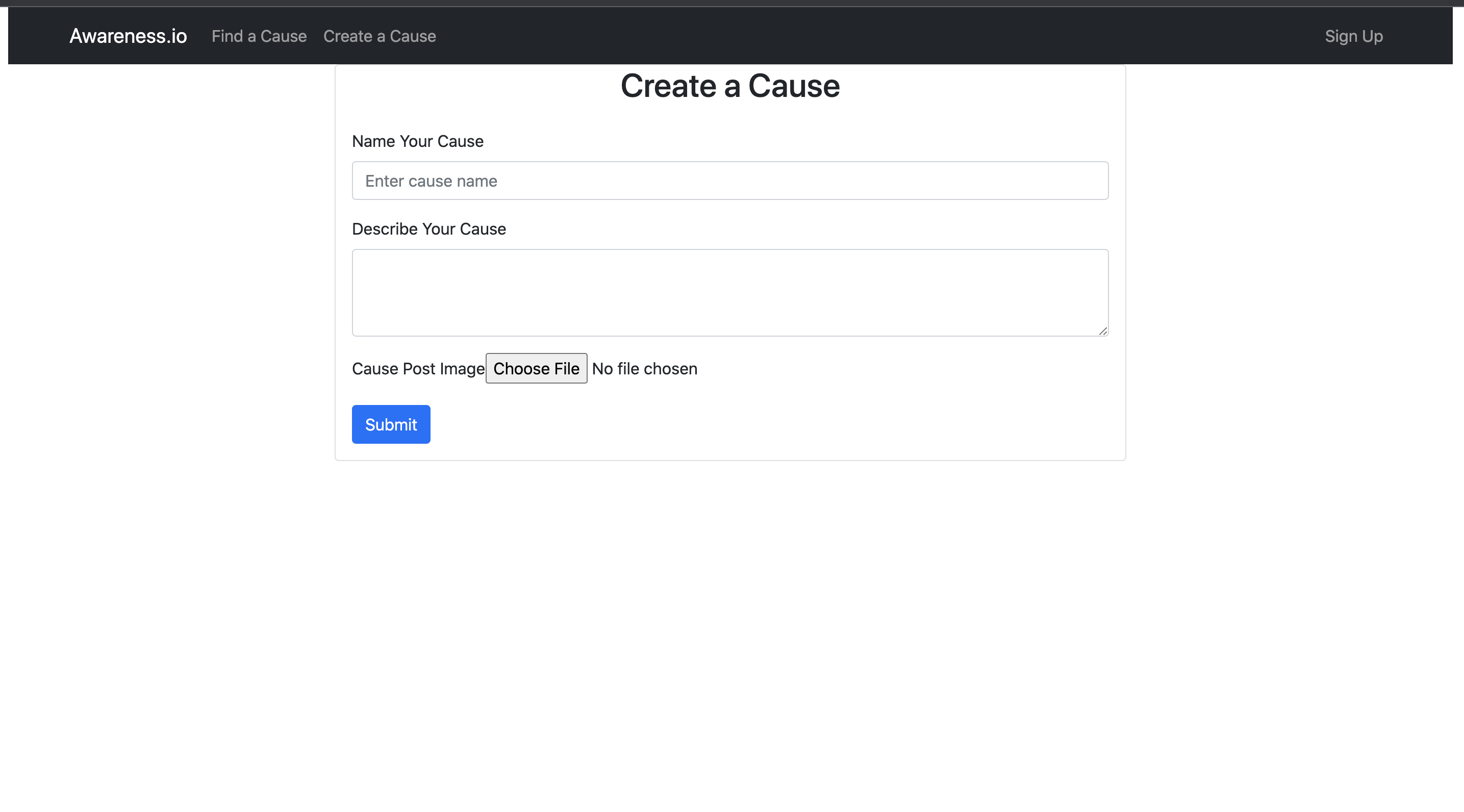Go to Create a Cause nav link

[x=379, y=36]
